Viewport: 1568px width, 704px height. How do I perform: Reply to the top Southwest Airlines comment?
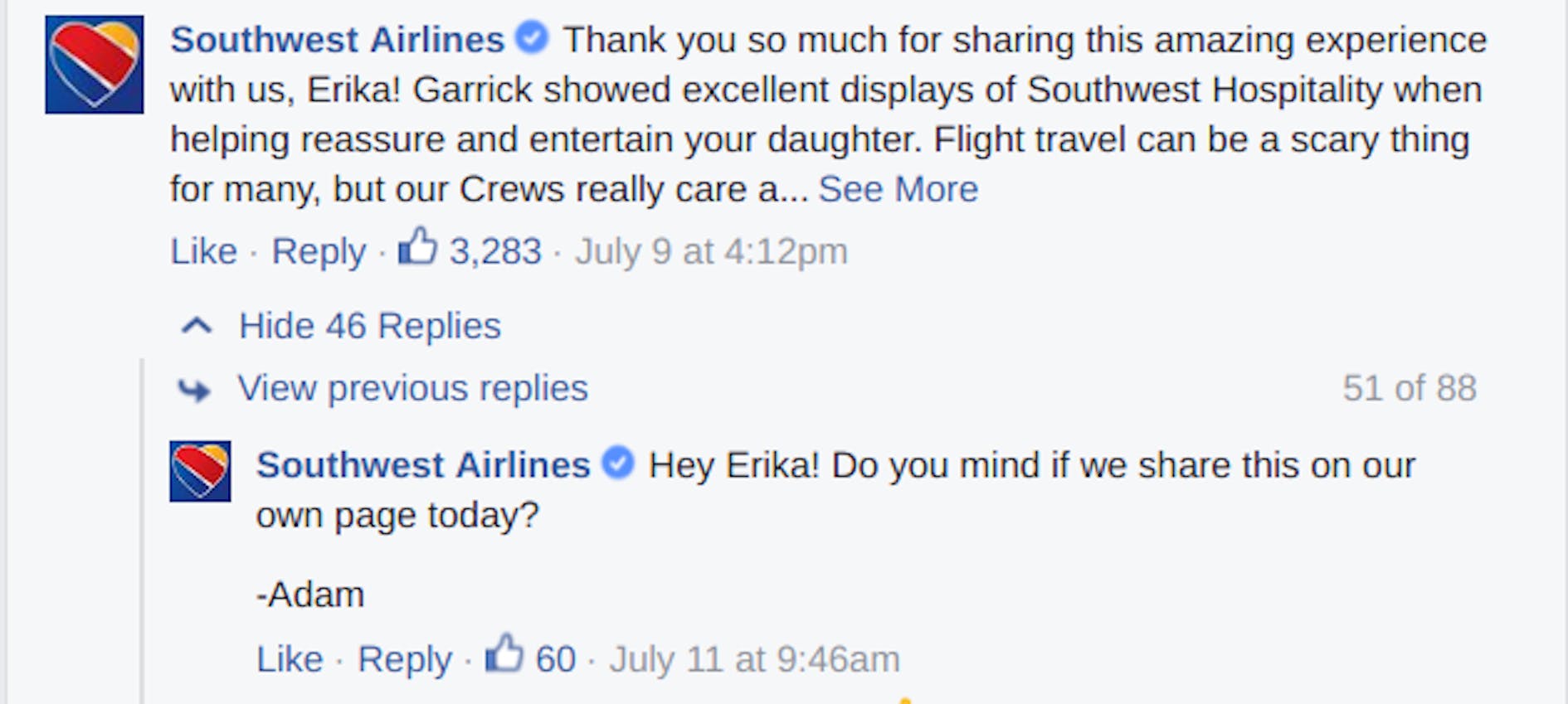coord(319,251)
